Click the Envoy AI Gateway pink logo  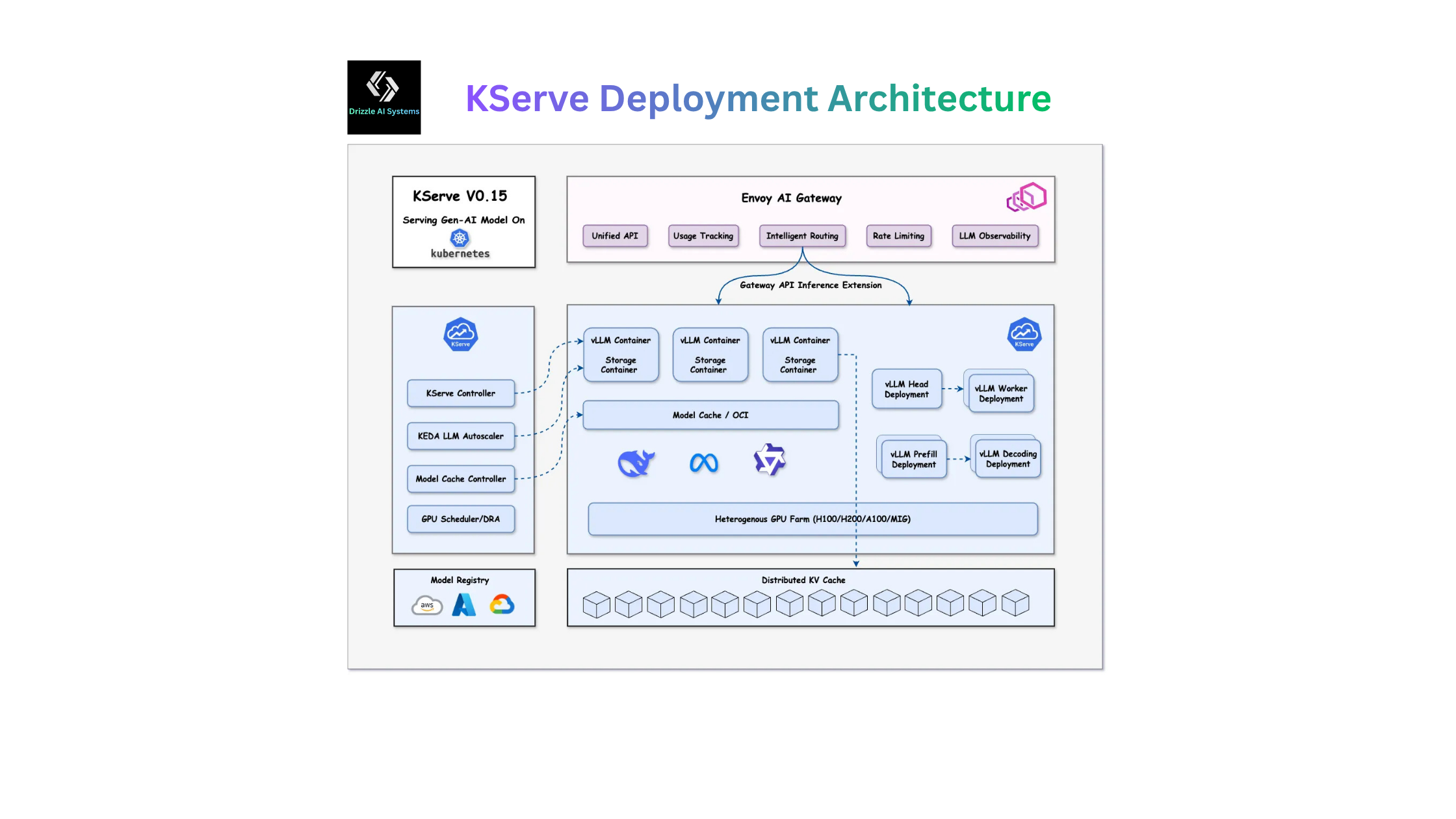click(1026, 197)
